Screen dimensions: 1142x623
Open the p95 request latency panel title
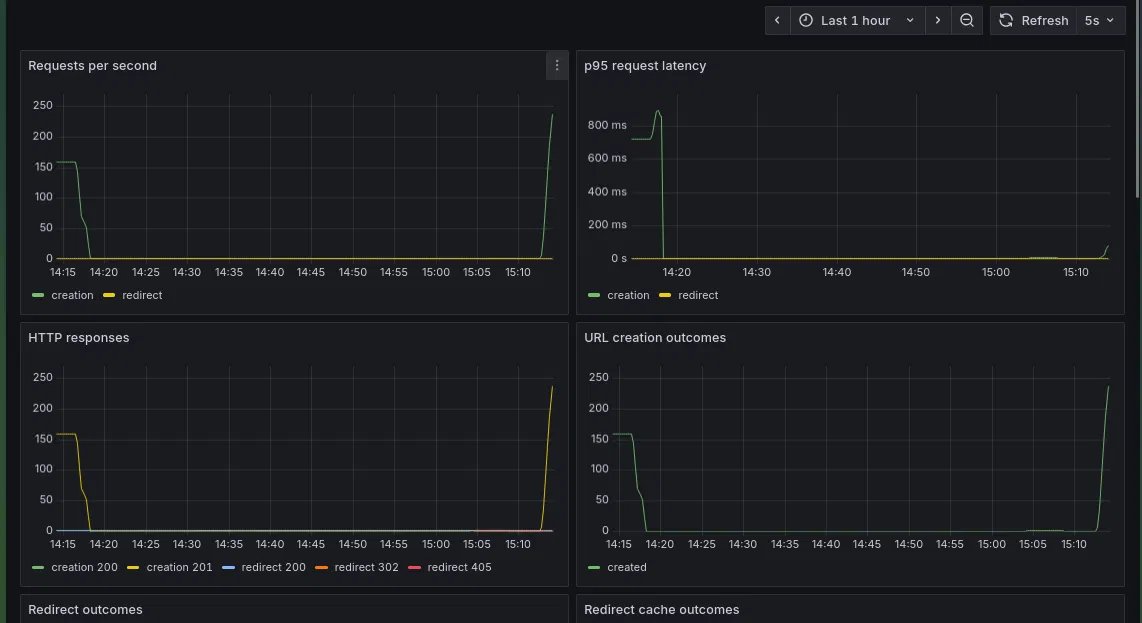[645, 66]
